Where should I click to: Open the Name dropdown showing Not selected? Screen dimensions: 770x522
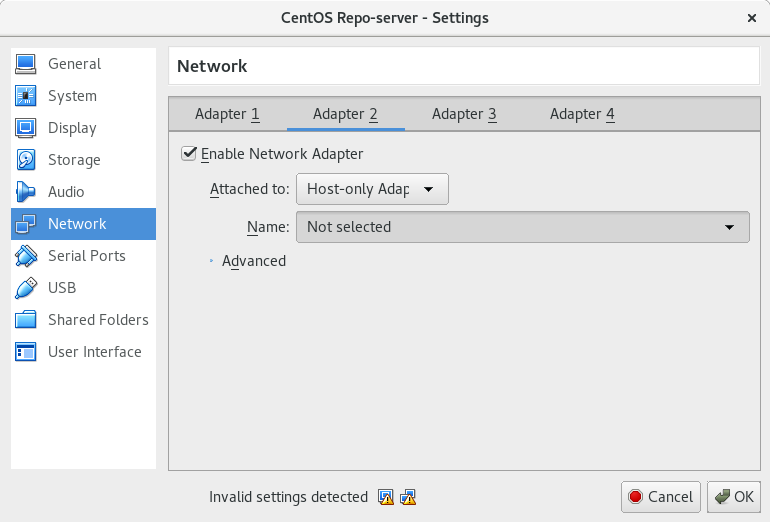pos(523,227)
